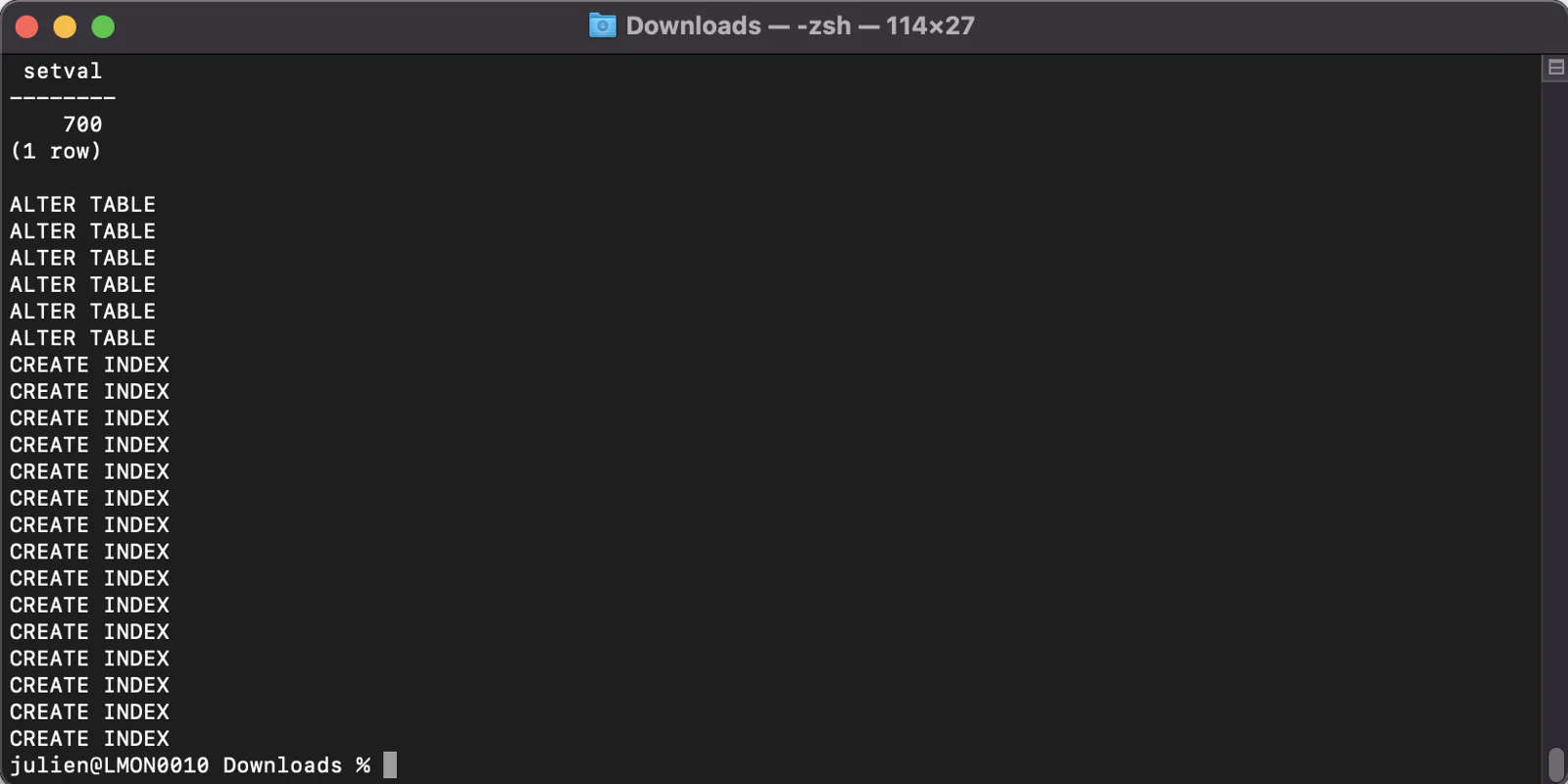Image resolution: width=1568 pixels, height=784 pixels.
Task: Click the 'Downloads %' portion of the prompt
Action: click(x=297, y=765)
